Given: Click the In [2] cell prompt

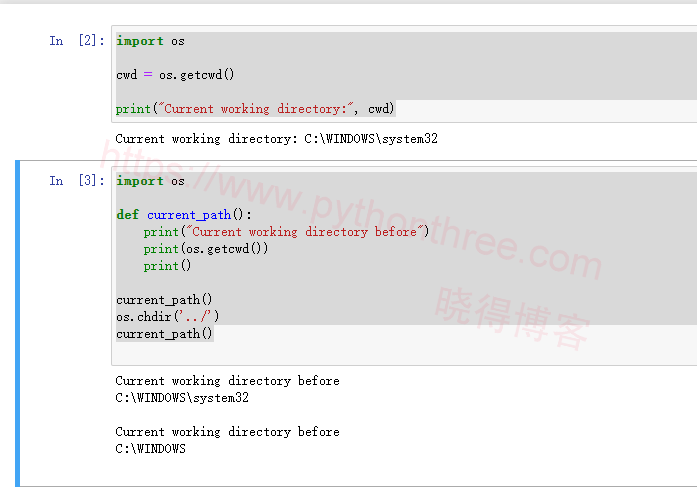Looking at the screenshot, I should [x=76, y=41].
